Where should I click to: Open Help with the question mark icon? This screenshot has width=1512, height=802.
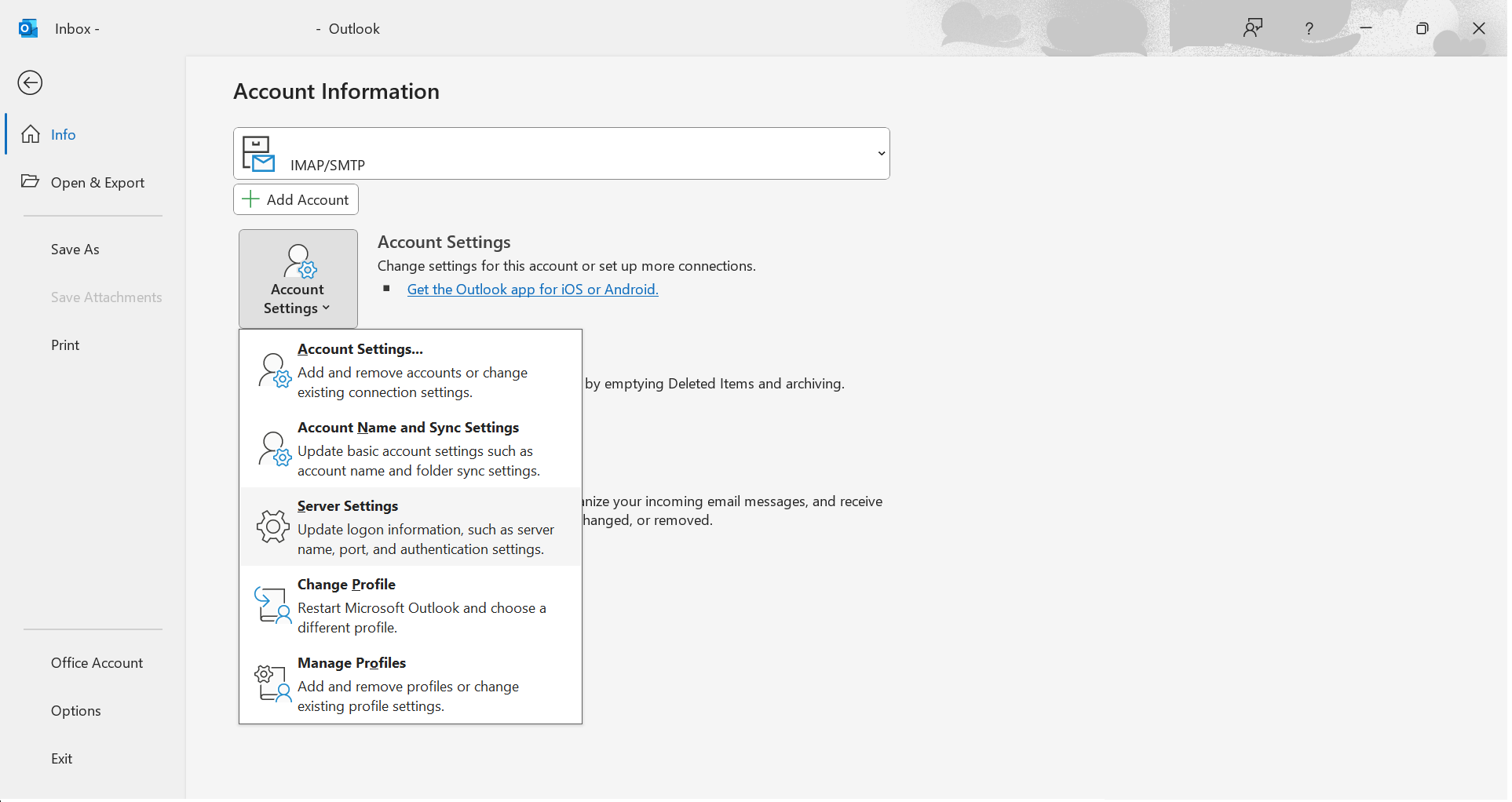1309,28
